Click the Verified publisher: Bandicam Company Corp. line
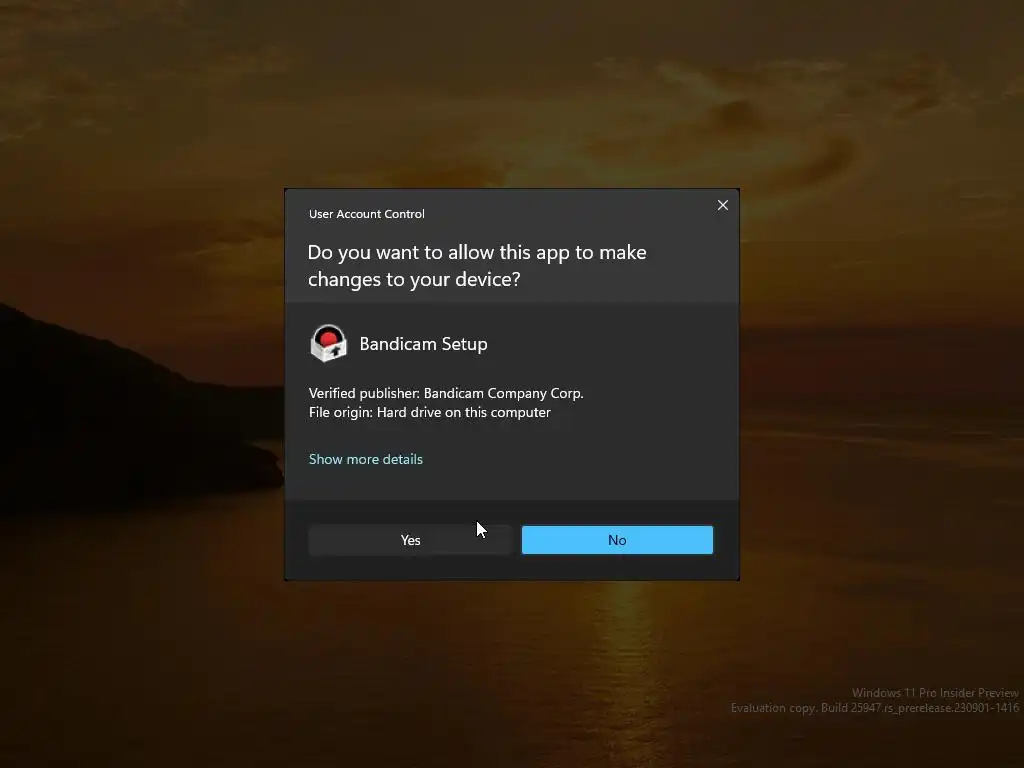The width and height of the screenshot is (1024, 768). pyautogui.click(x=446, y=393)
